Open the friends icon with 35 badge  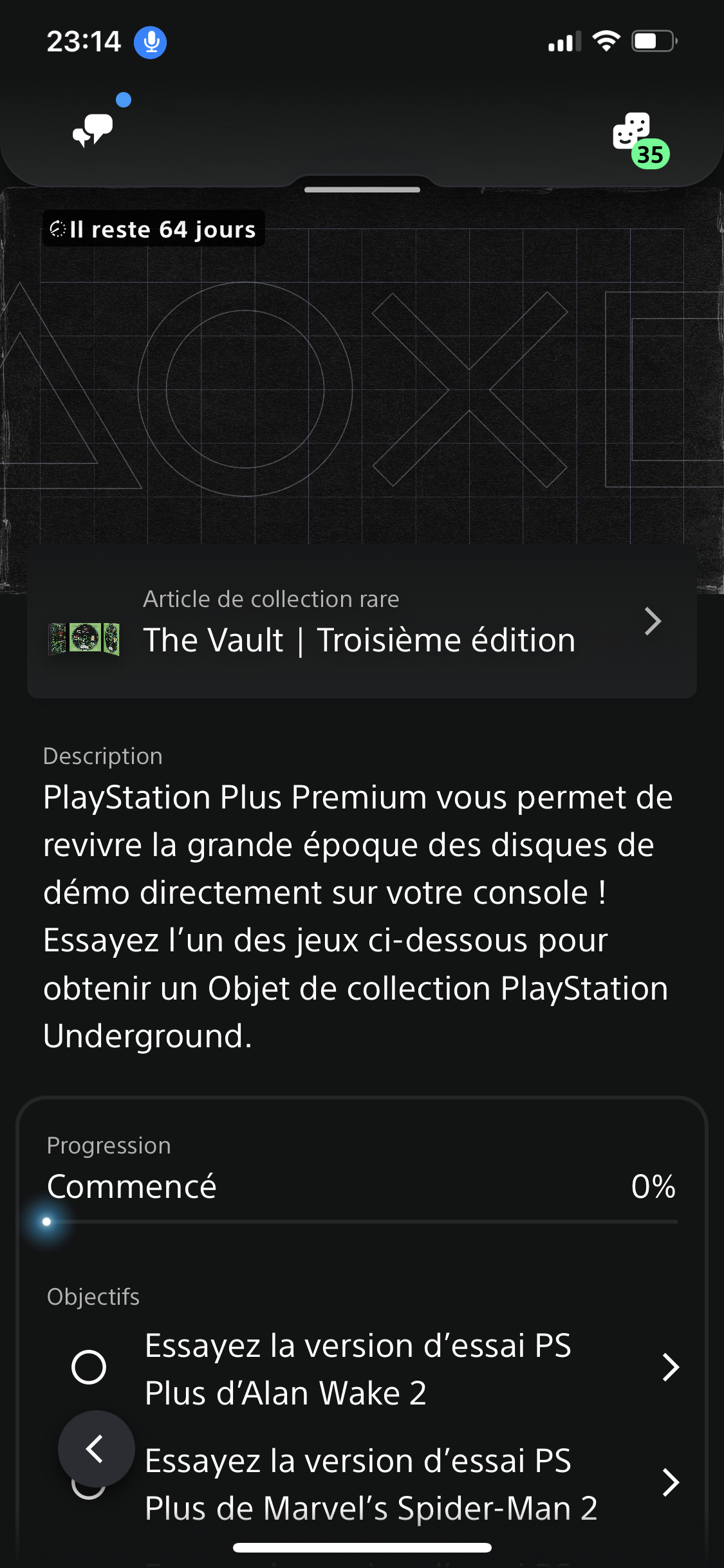click(639, 139)
